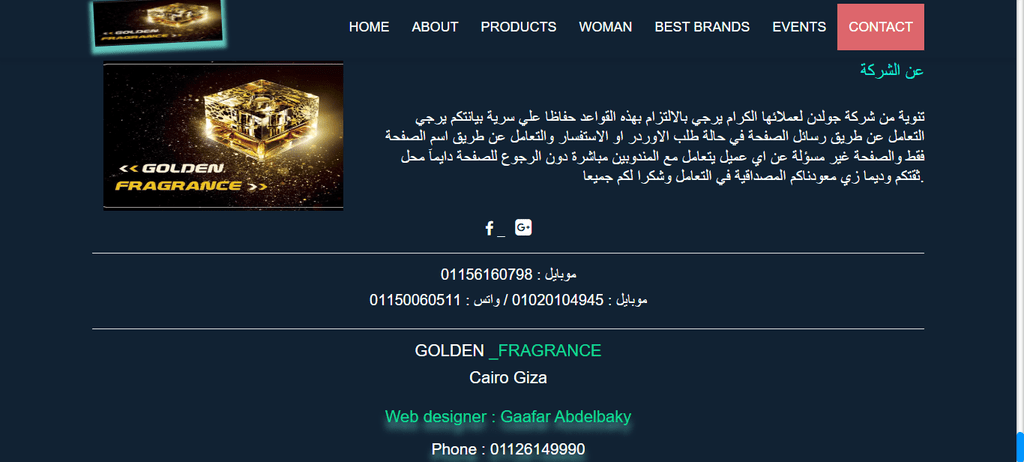Click the Arabic company heading عن الشركة

click(x=892, y=71)
